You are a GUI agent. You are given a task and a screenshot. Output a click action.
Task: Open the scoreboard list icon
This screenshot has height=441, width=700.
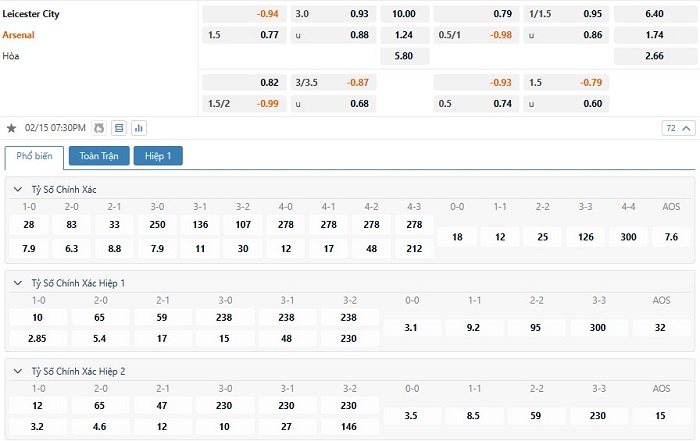[118, 128]
